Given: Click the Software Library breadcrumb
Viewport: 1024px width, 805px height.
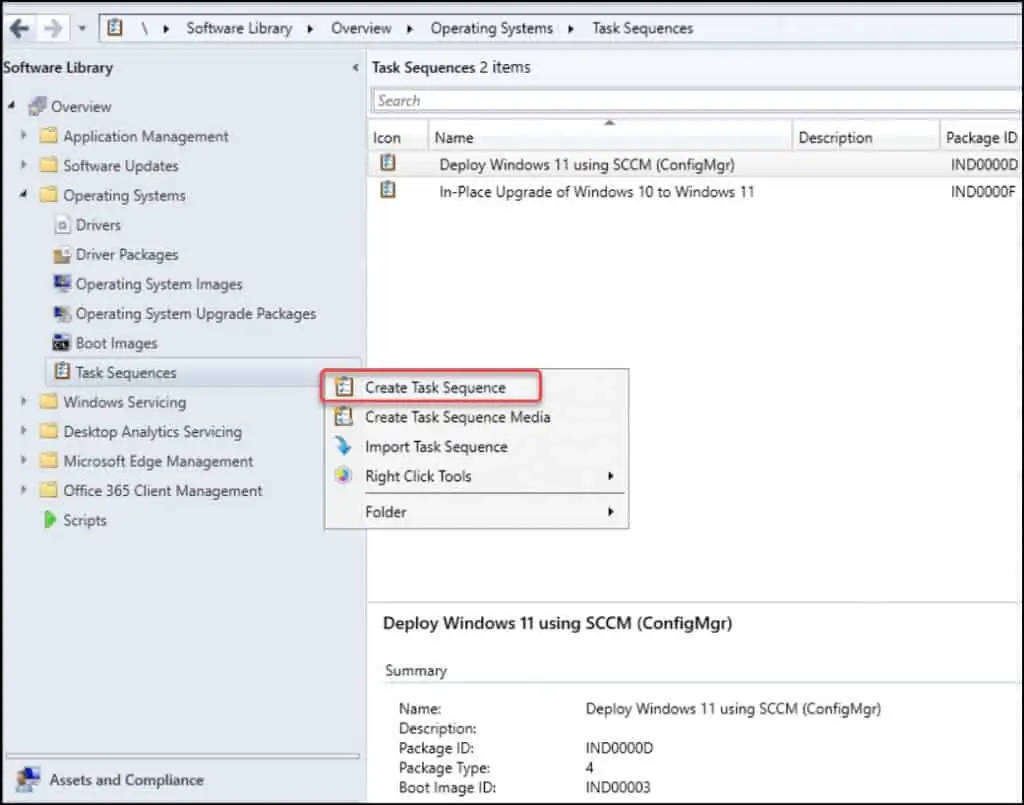Looking at the screenshot, I should point(239,28).
